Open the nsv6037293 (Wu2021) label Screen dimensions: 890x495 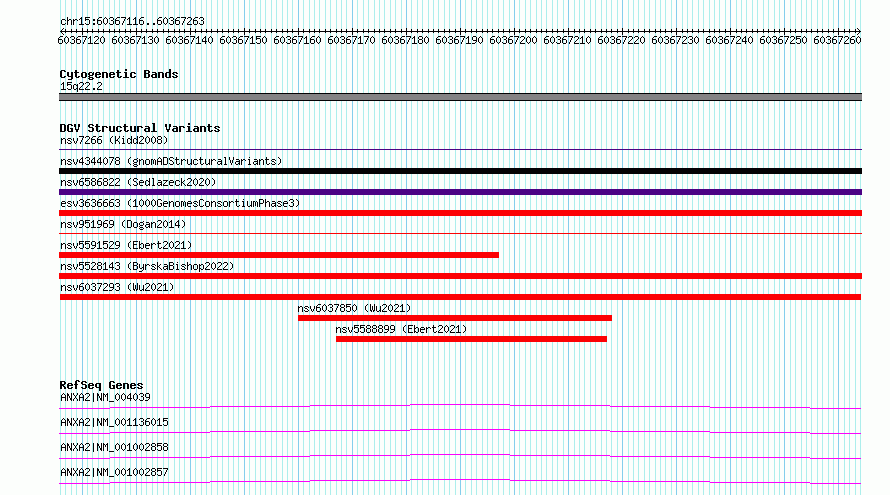pyautogui.click(x=117, y=287)
